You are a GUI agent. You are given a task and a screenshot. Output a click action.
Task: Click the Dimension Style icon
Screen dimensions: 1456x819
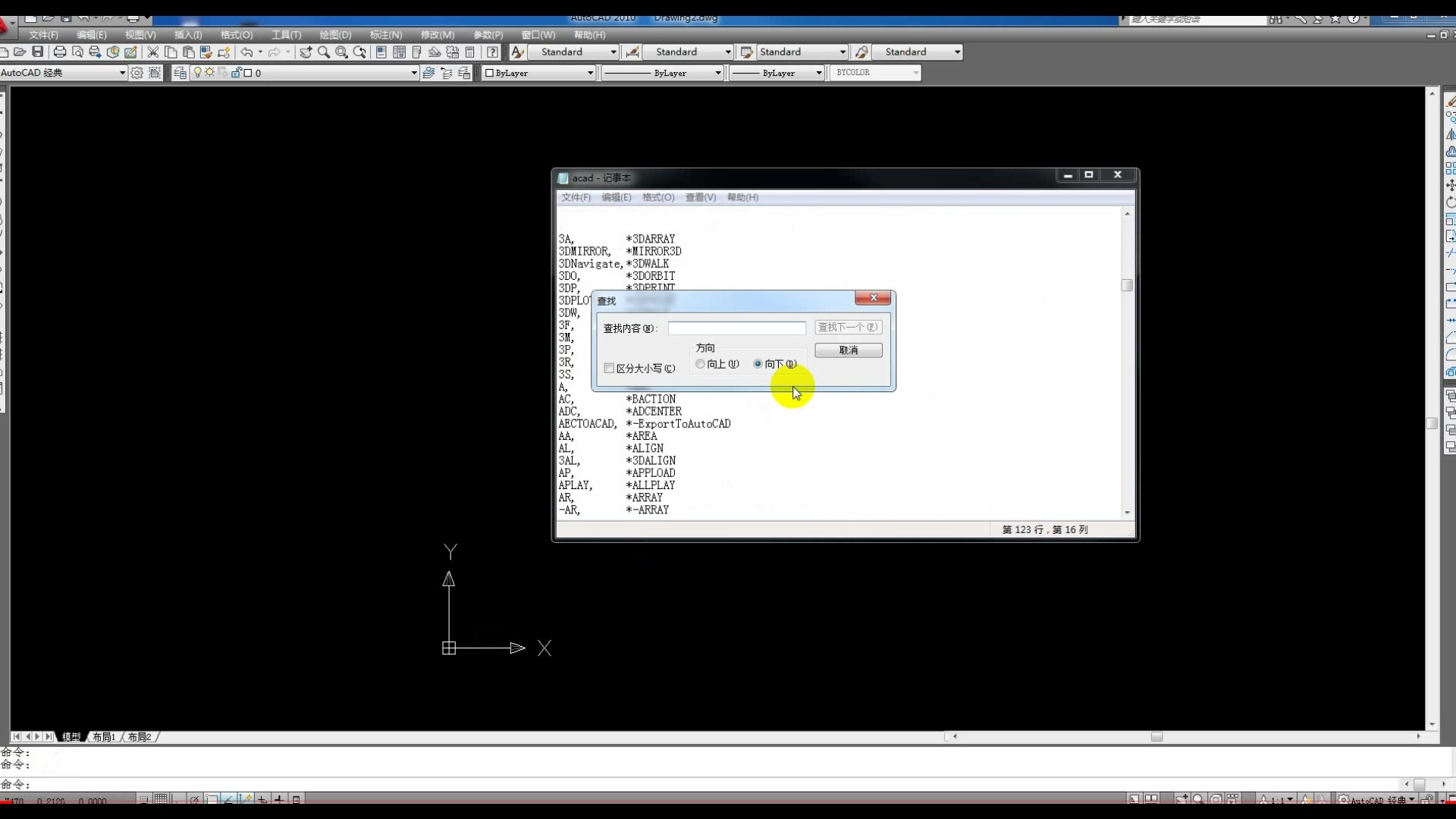click(632, 52)
